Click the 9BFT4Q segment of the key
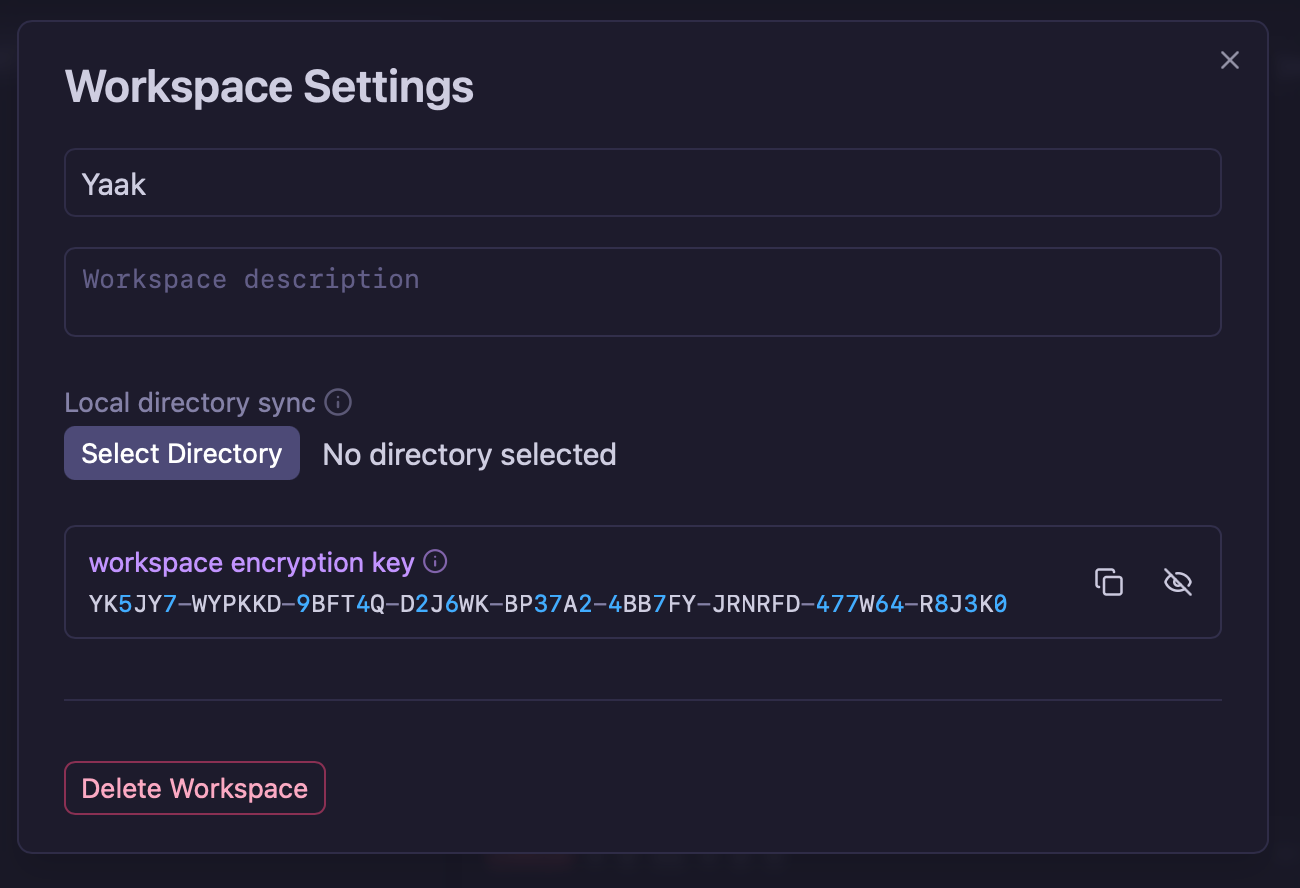 (x=340, y=605)
